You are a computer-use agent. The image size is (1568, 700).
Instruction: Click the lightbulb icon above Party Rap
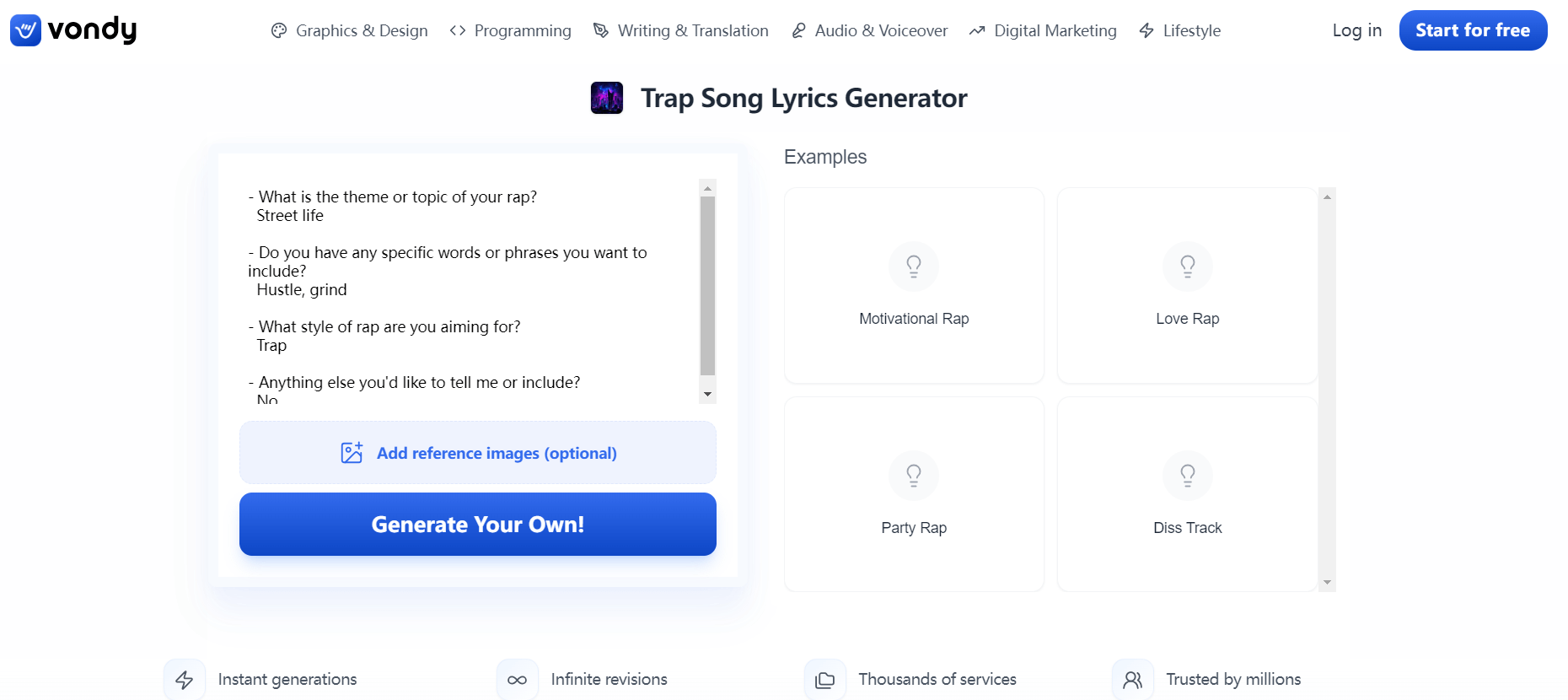[914, 476]
